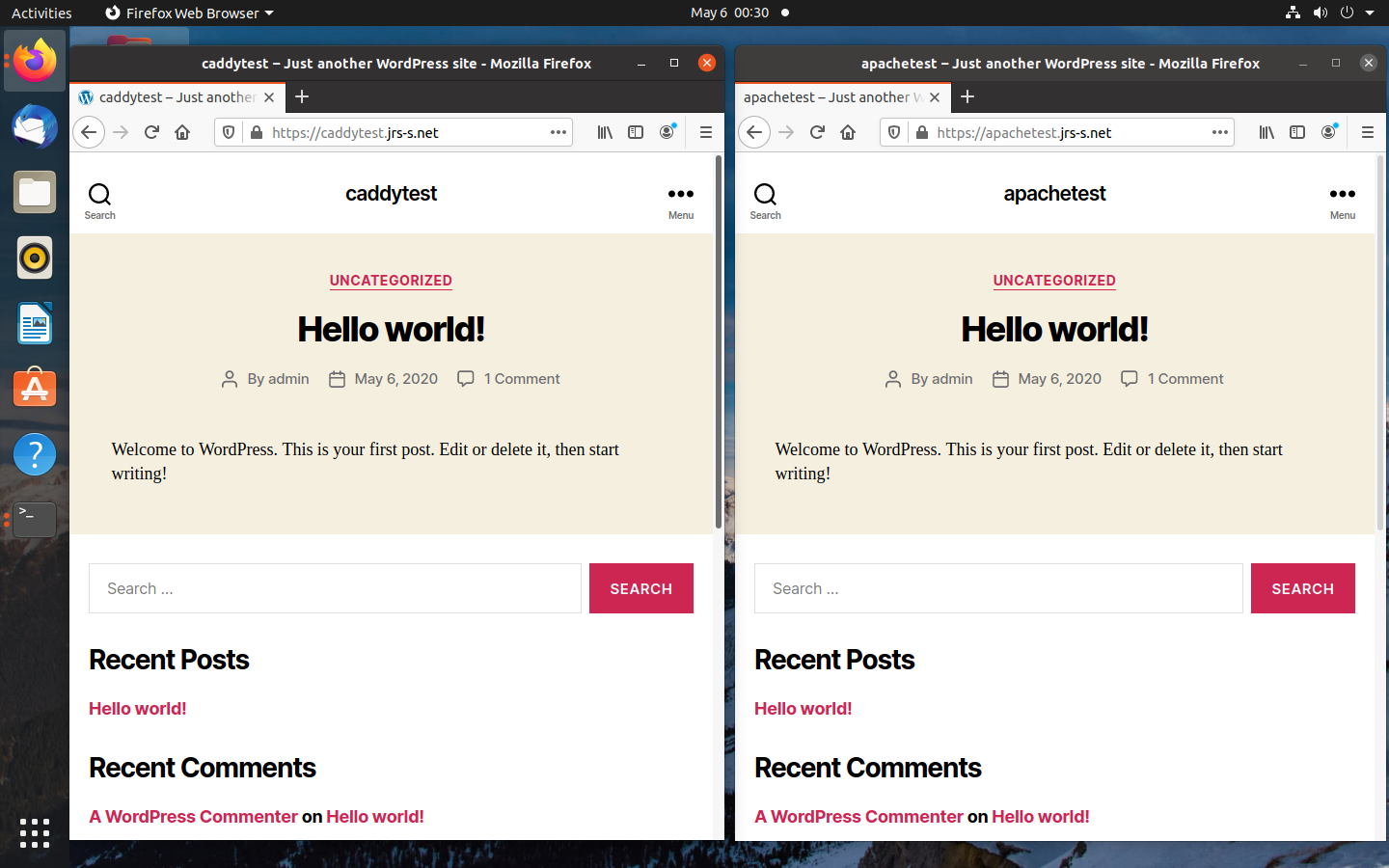Screen dimensions: 1389x868
Task: Open a new tab in the caddytest window
Action: 302,97
